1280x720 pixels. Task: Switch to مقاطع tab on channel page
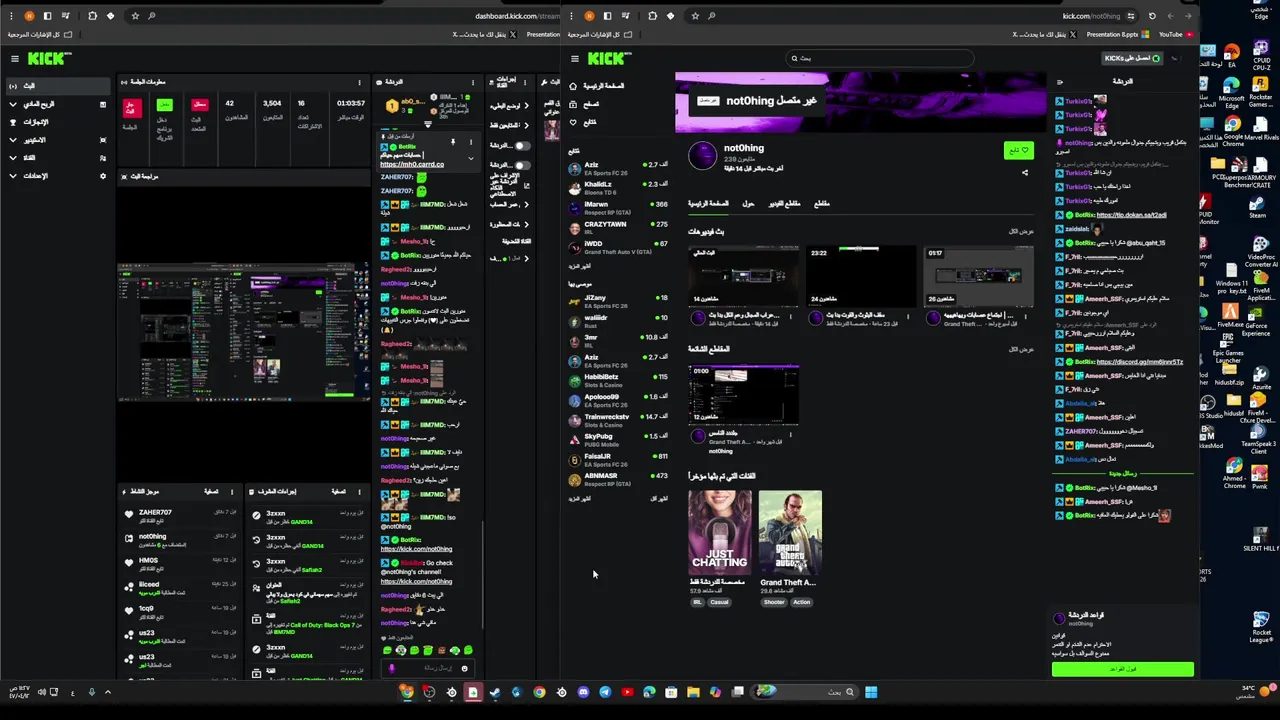tap(822, 204)
